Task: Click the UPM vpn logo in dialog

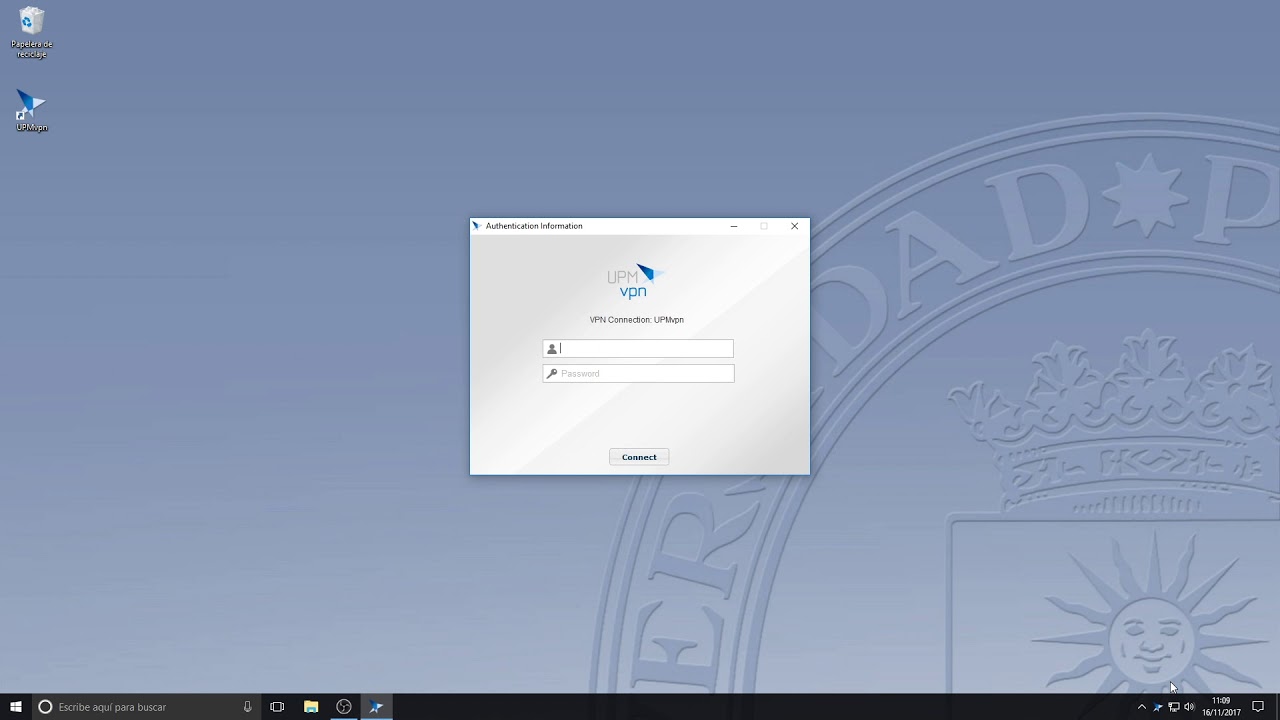Action: pos(635,281)
